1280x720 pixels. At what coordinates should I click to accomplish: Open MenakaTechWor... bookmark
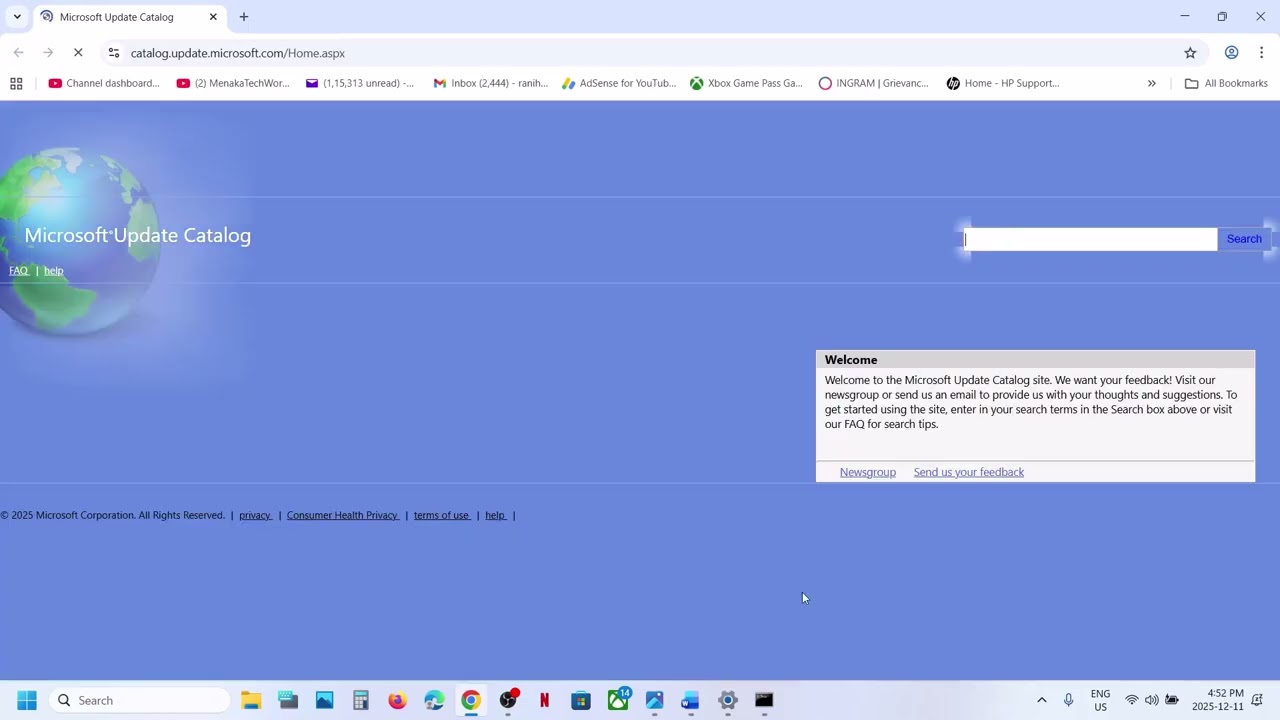pos(233,83)
